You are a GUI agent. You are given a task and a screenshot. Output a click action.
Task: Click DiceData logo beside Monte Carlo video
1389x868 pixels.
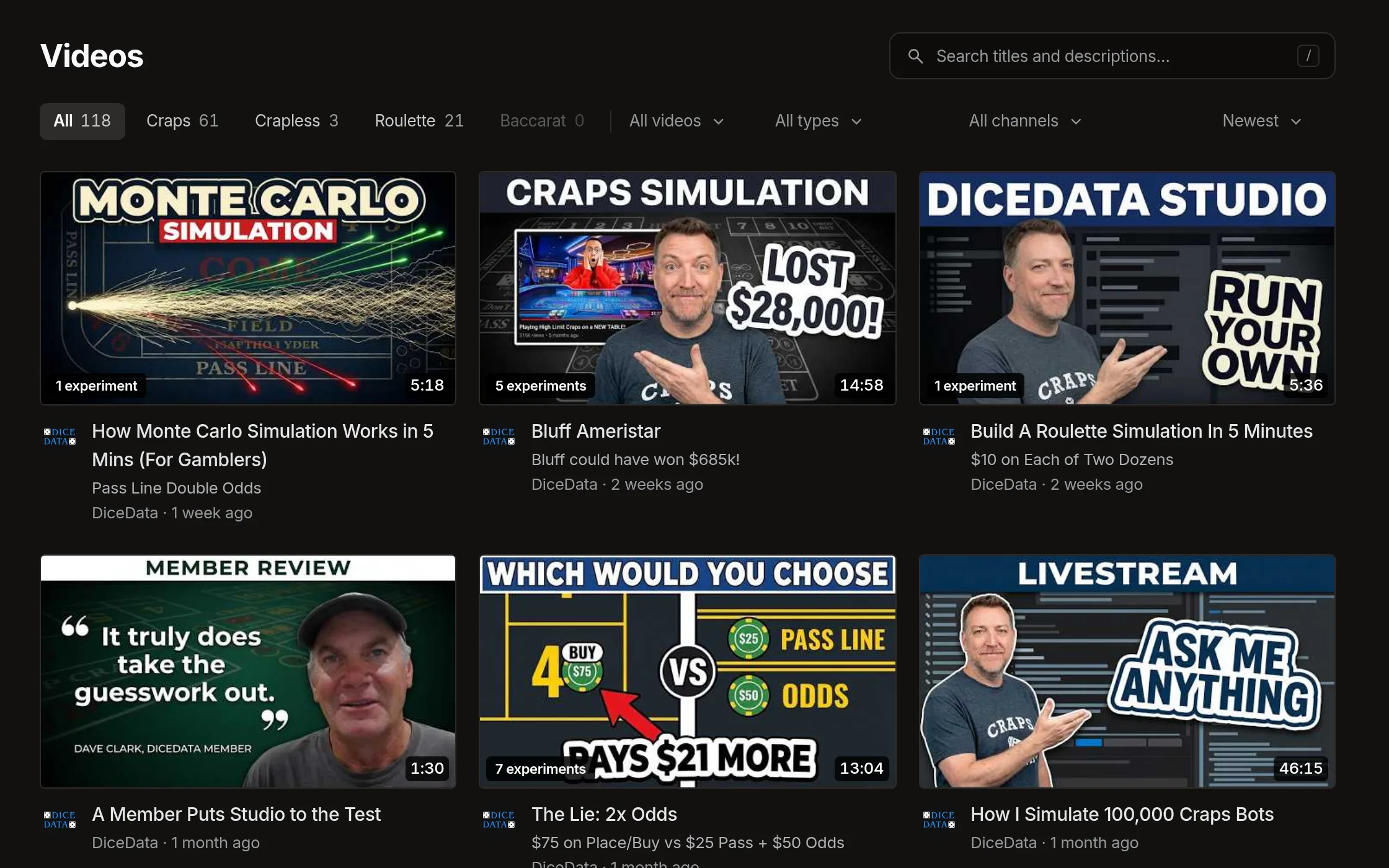(60, 436)
